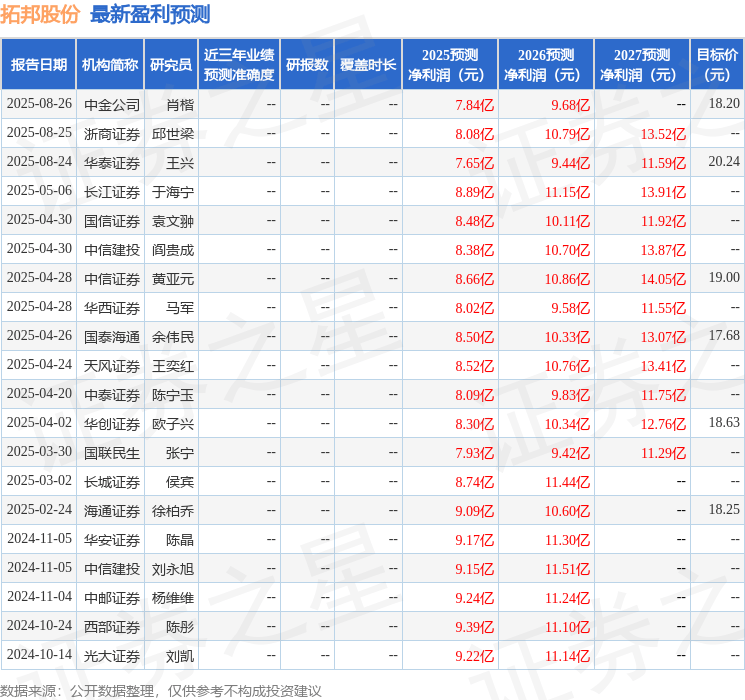Click the 覆盖时长 column header
This screenshot has height=700, width=745.
(368, 65)
